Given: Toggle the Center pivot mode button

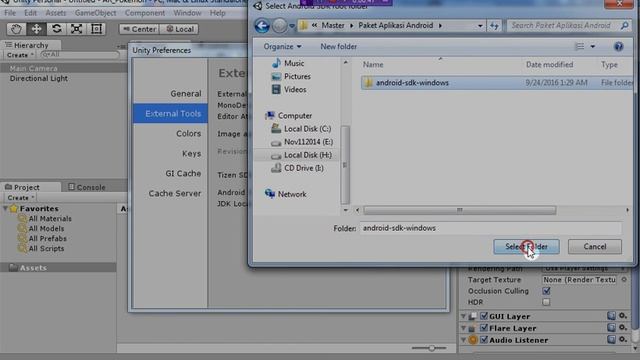Looking at the screenshot, I should pyautogui.click(x=139, y=29).
